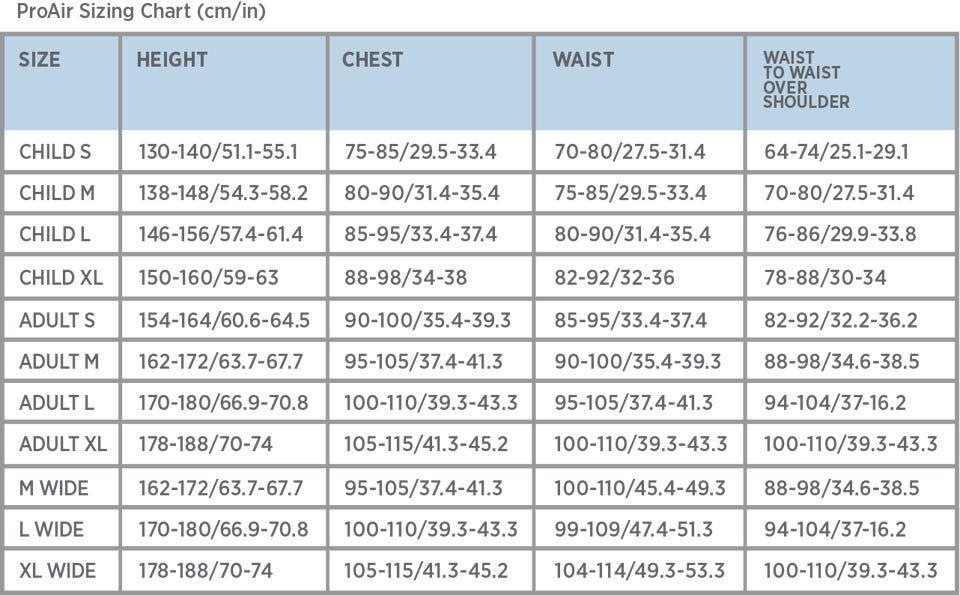The width and height of the screenshot is (960, 595).
Task: Select the CHILD L height cell 146-156/57.4-61.4
Action: click(220, 235)
